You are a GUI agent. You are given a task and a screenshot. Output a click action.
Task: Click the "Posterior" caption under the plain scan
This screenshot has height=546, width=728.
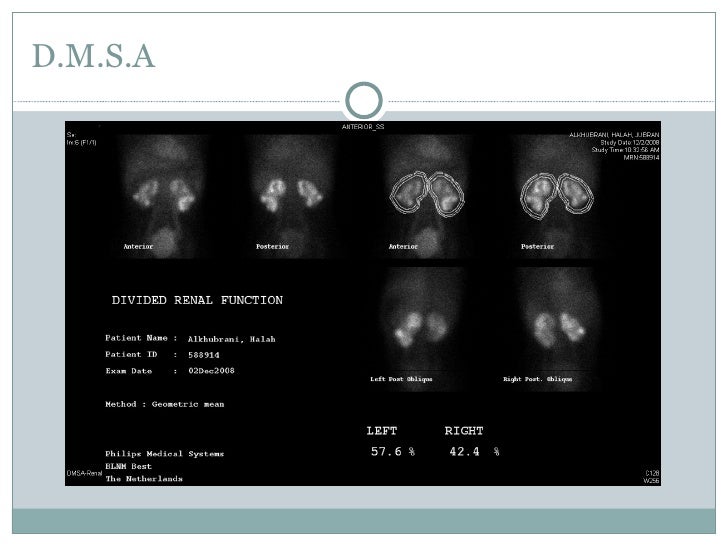coord(273,247)
